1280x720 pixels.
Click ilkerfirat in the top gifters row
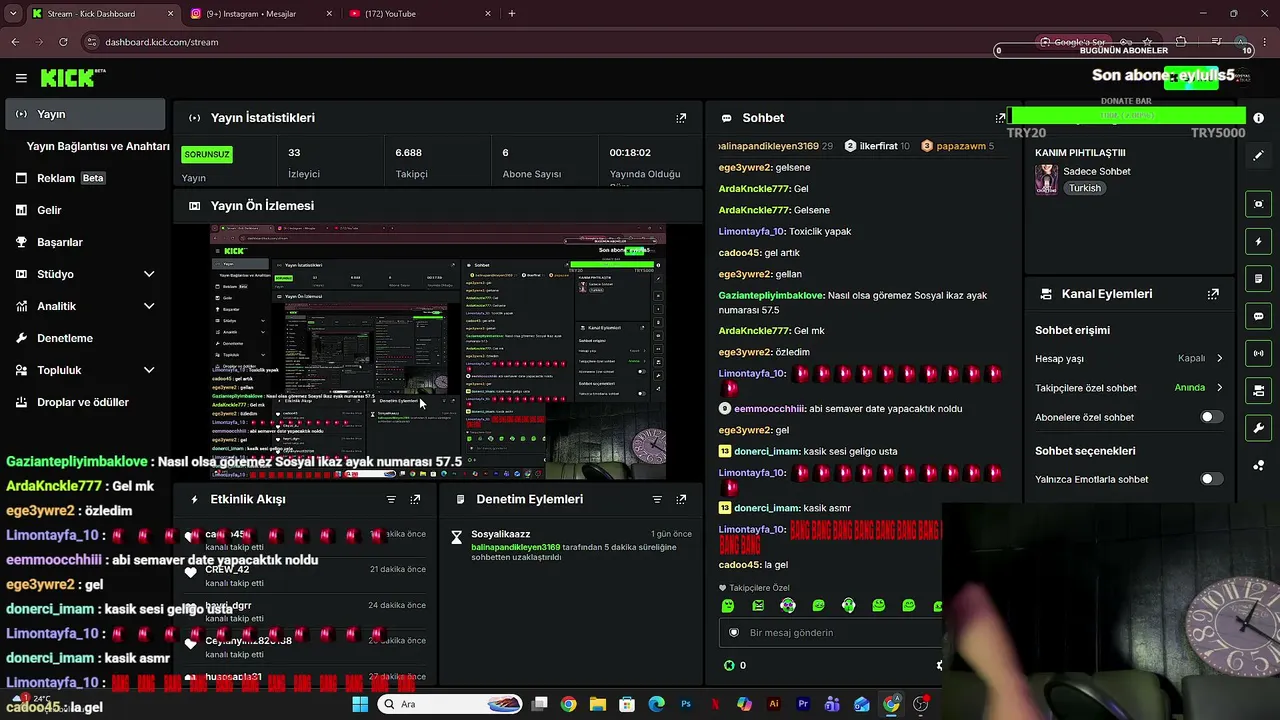coord(878,146)
